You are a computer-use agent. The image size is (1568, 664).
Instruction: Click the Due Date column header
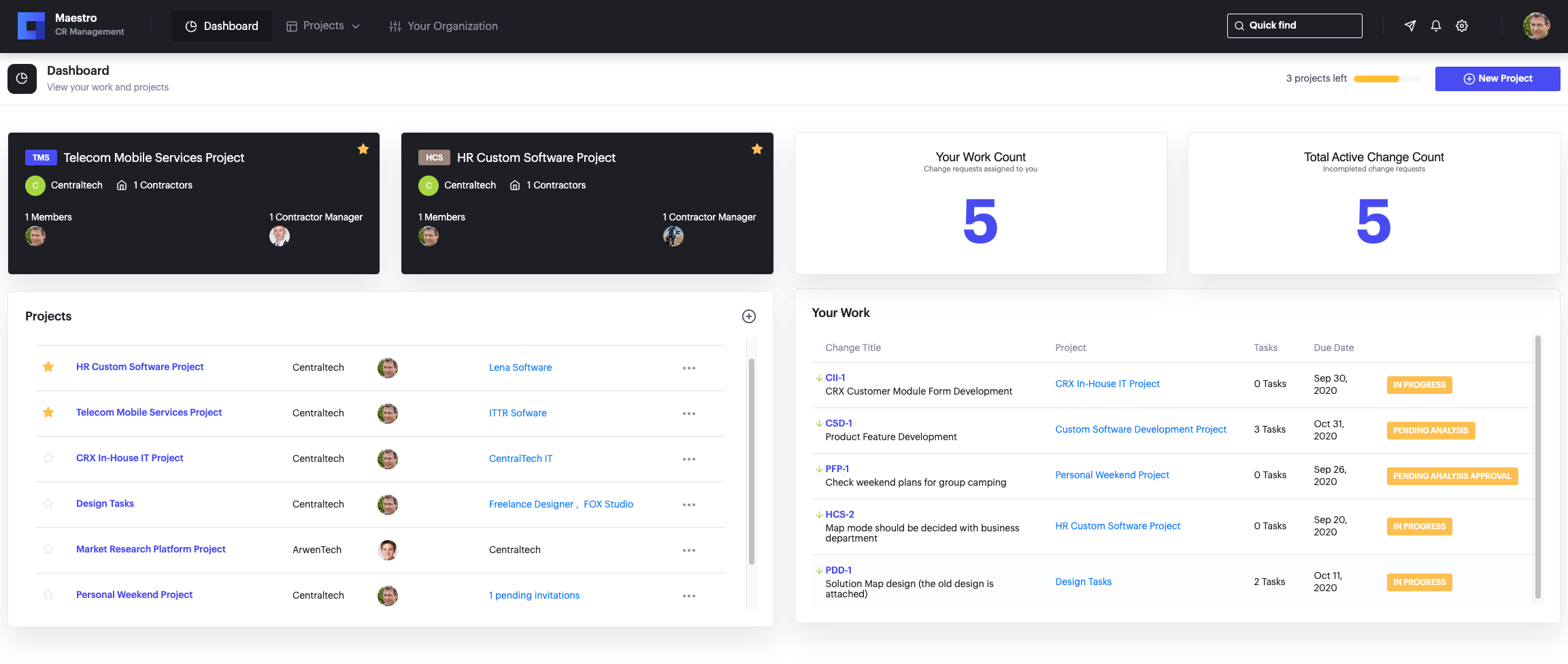[1333, 348]
